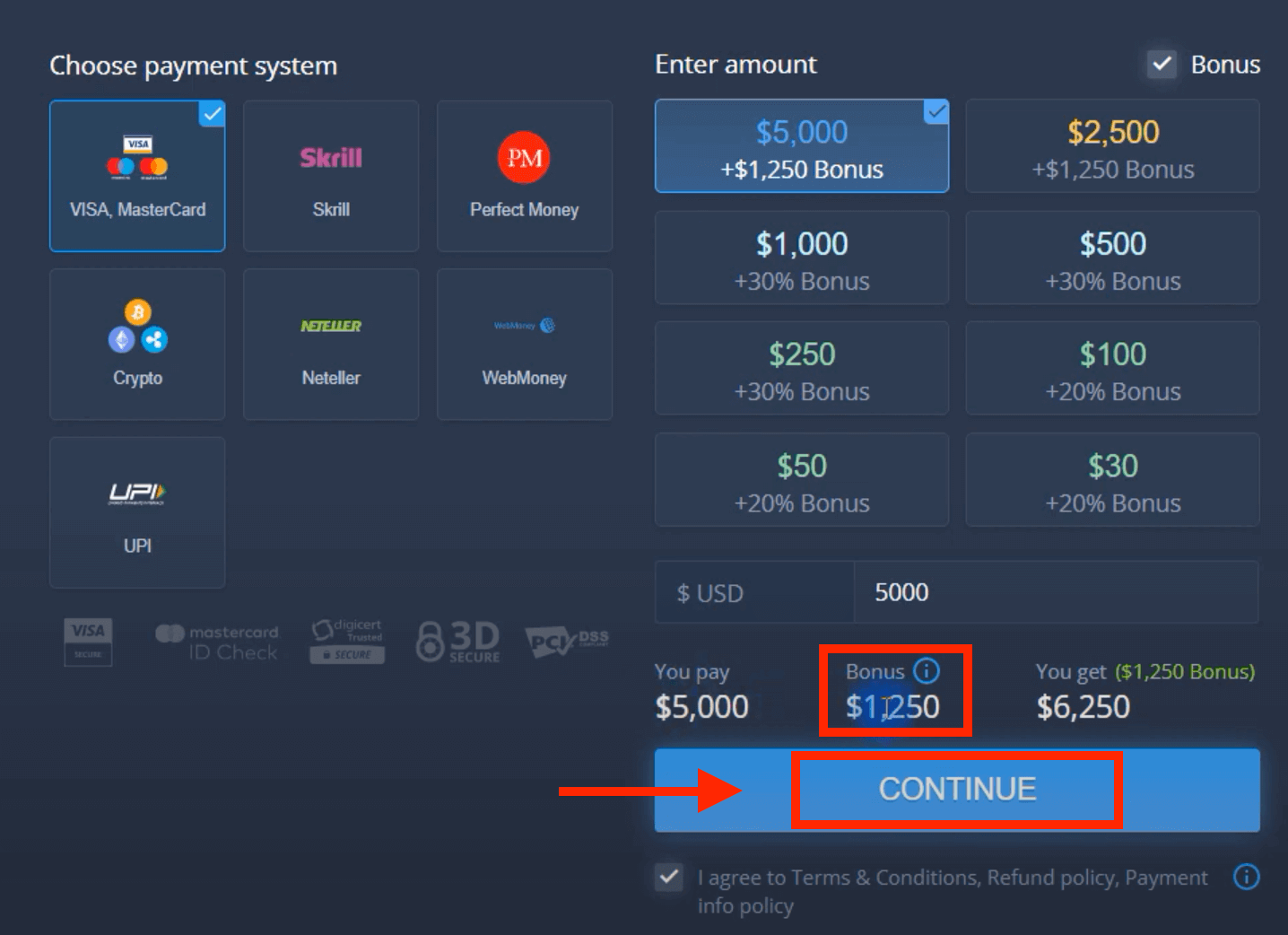The width and height of the screenshot is (1288, 935).
Task: Open the USD currency selector
Action: (753, 592)
